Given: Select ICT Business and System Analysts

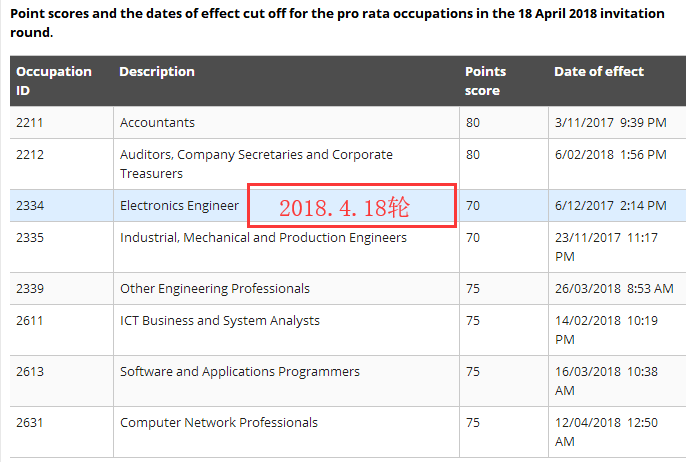Looking at the screenshot, I should 220,321.
